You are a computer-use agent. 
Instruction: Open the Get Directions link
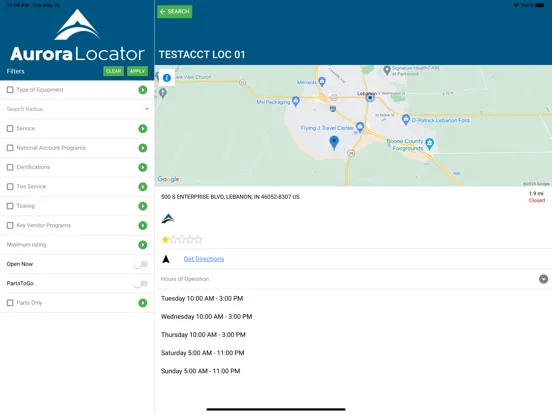pos(204,259)
